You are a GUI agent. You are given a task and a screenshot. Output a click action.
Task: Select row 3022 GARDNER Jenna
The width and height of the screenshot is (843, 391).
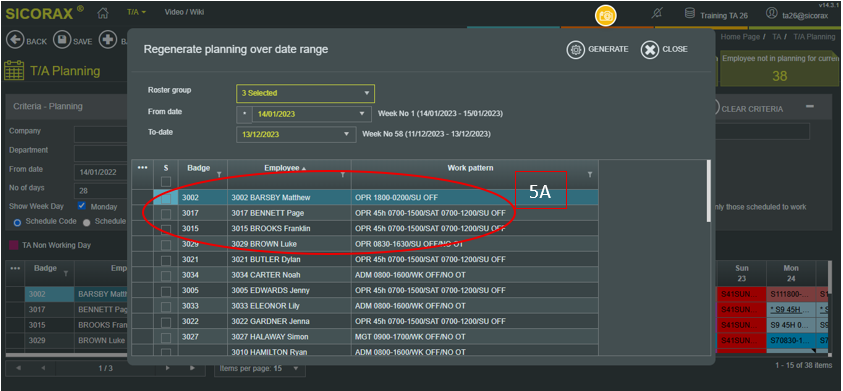point(365,321)
